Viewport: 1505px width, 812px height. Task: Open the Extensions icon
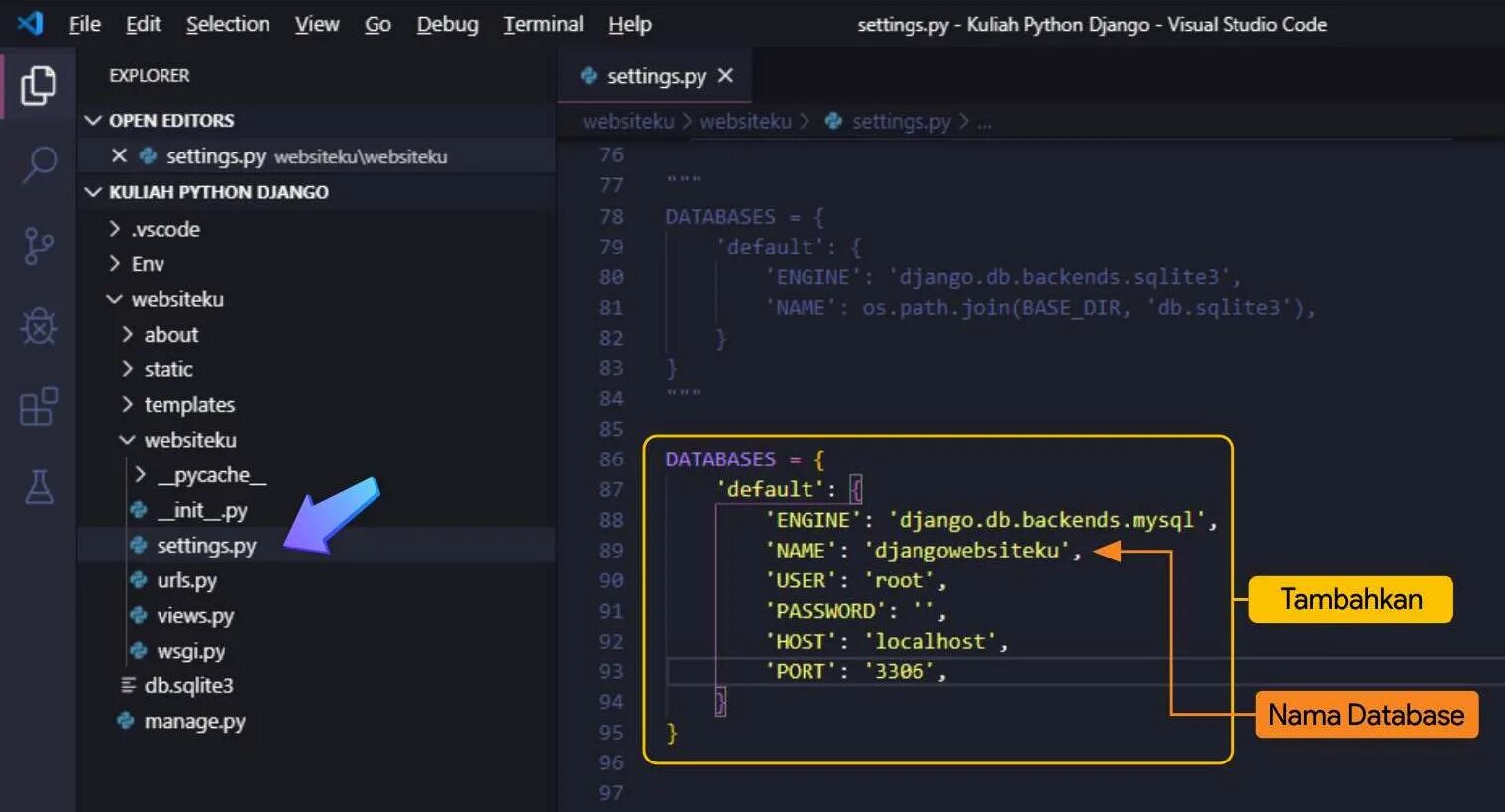pyautogui.click(x=39, y=406)
